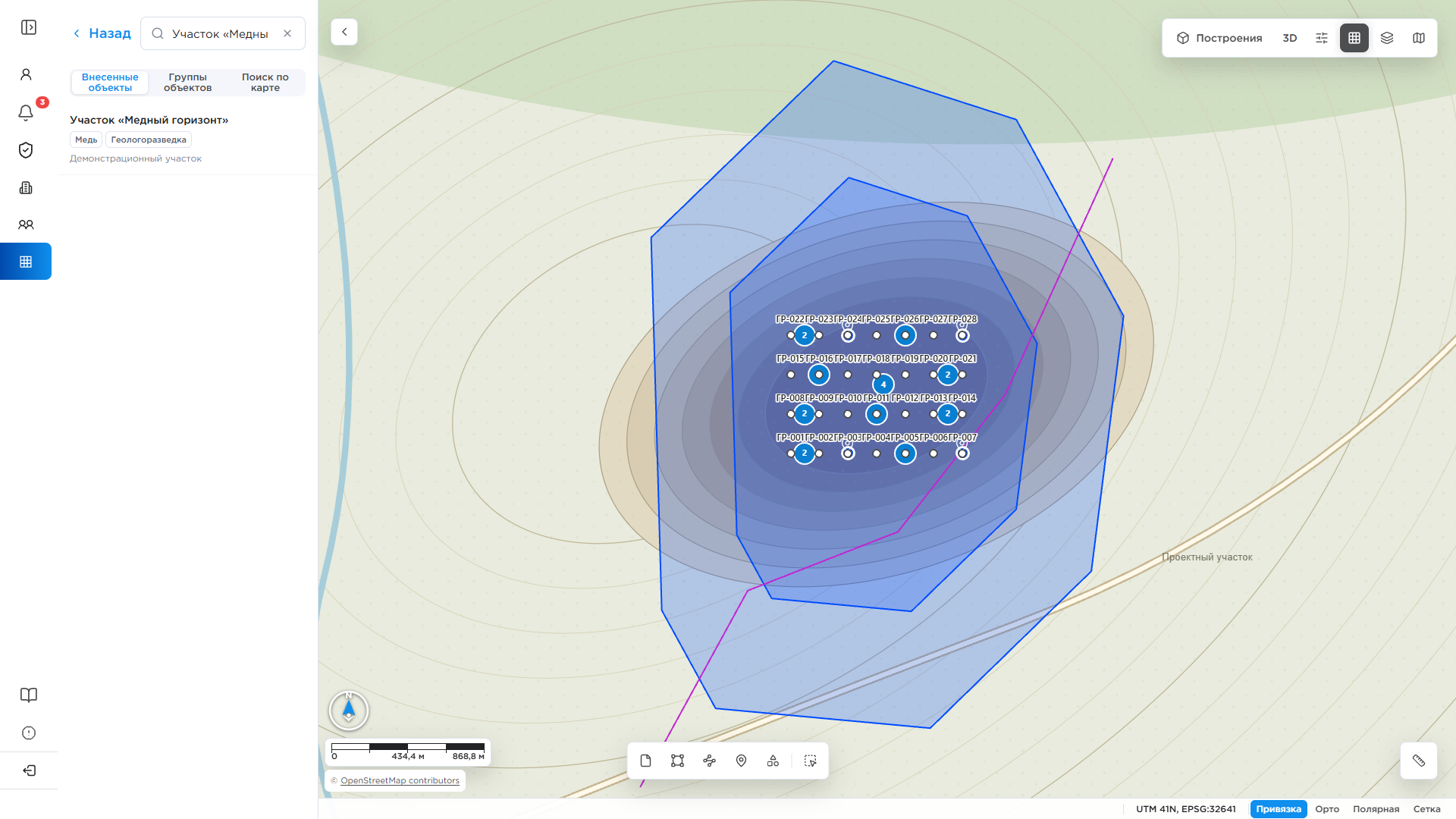Select the location pin tool
Screen dimensions: 1456x819
[742, 761]
